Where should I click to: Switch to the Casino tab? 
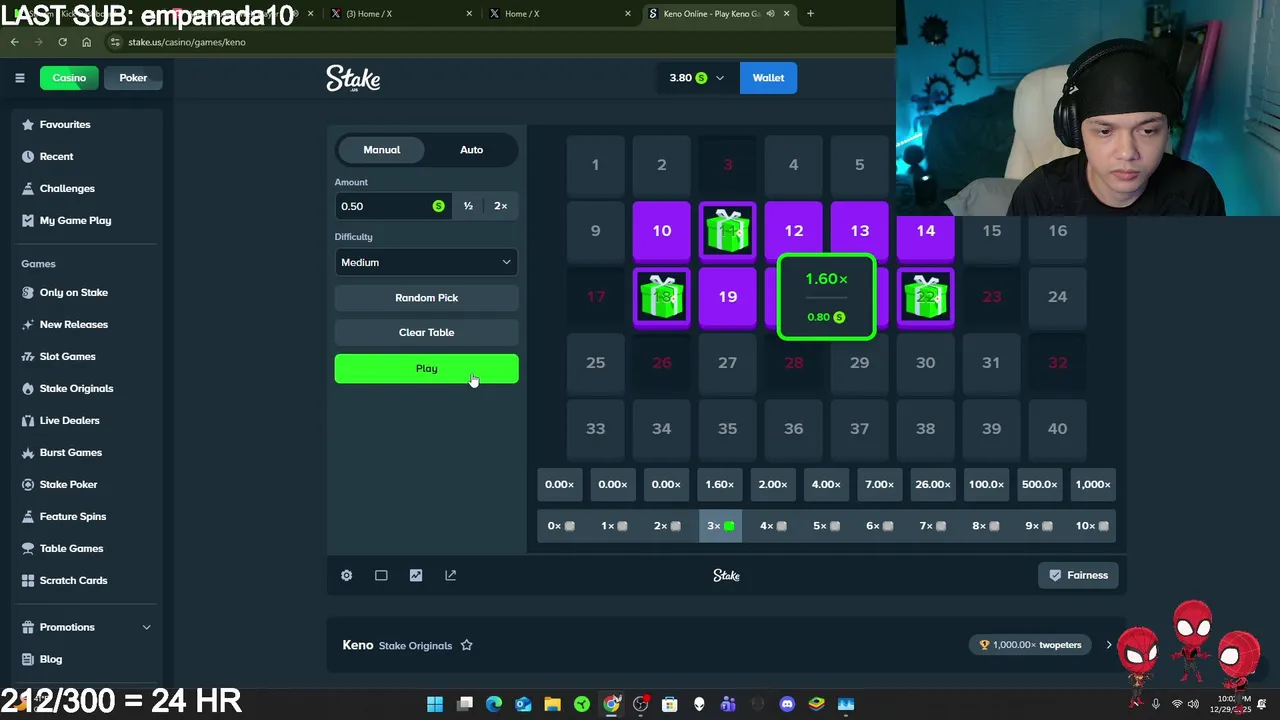pyautogui.click(x=69, y=78)
